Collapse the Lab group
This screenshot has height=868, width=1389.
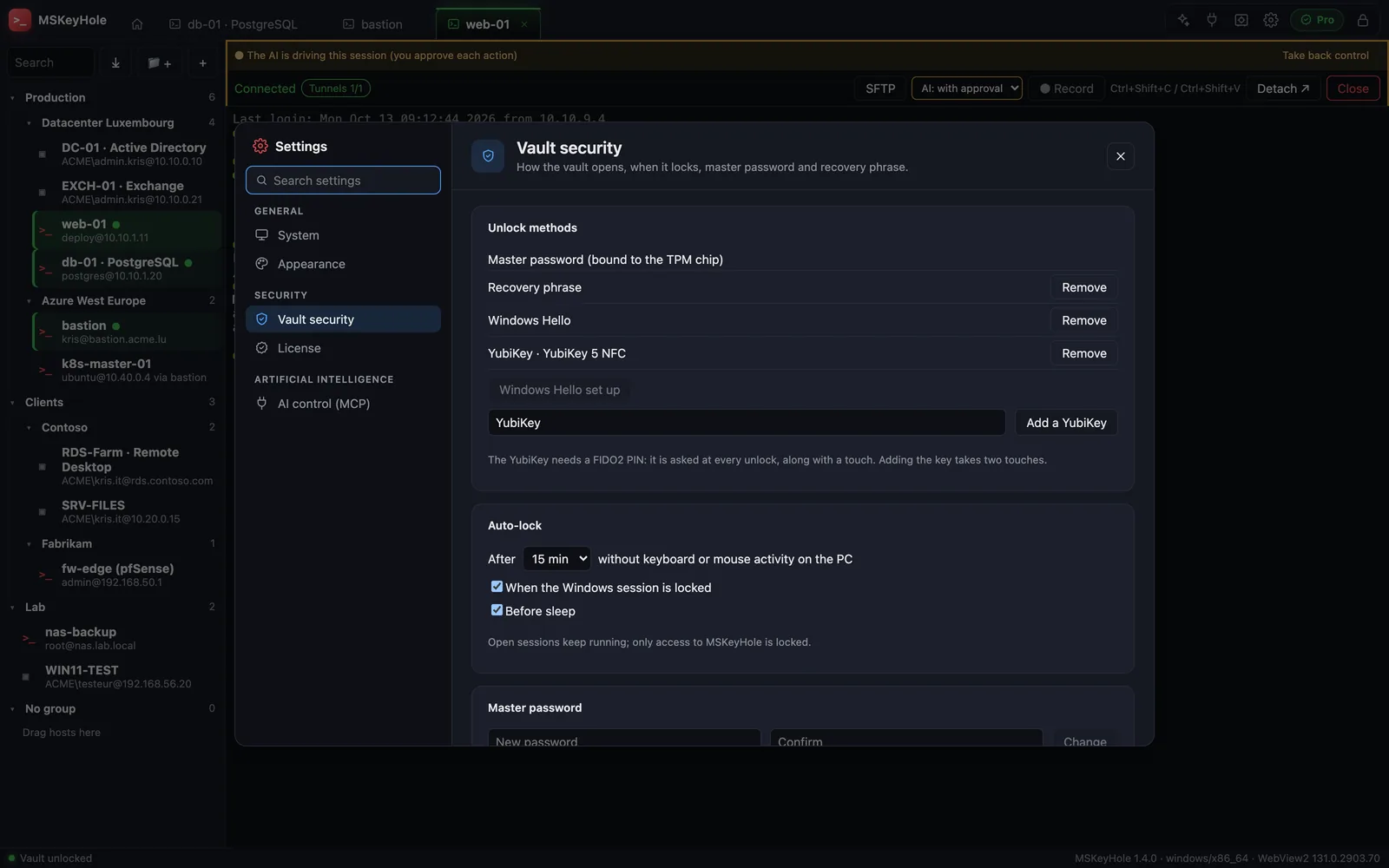12,608
